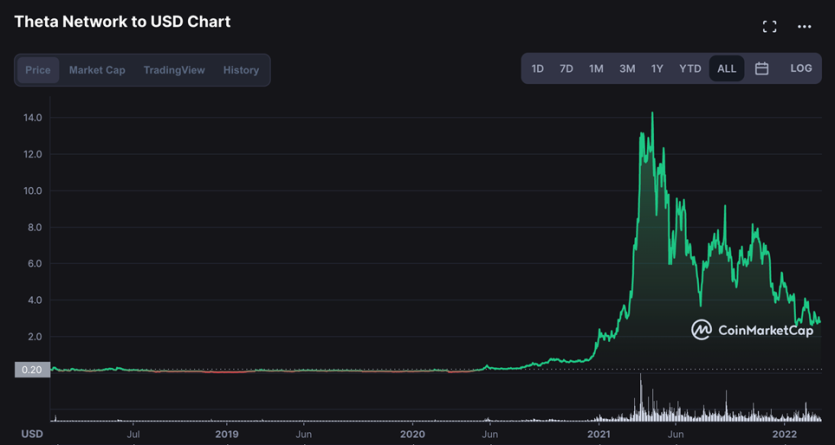Image resolution: width=835 pixels, height=445 pixels.
Task: Switch to the Market Cap tab
Action: (97, 70)
